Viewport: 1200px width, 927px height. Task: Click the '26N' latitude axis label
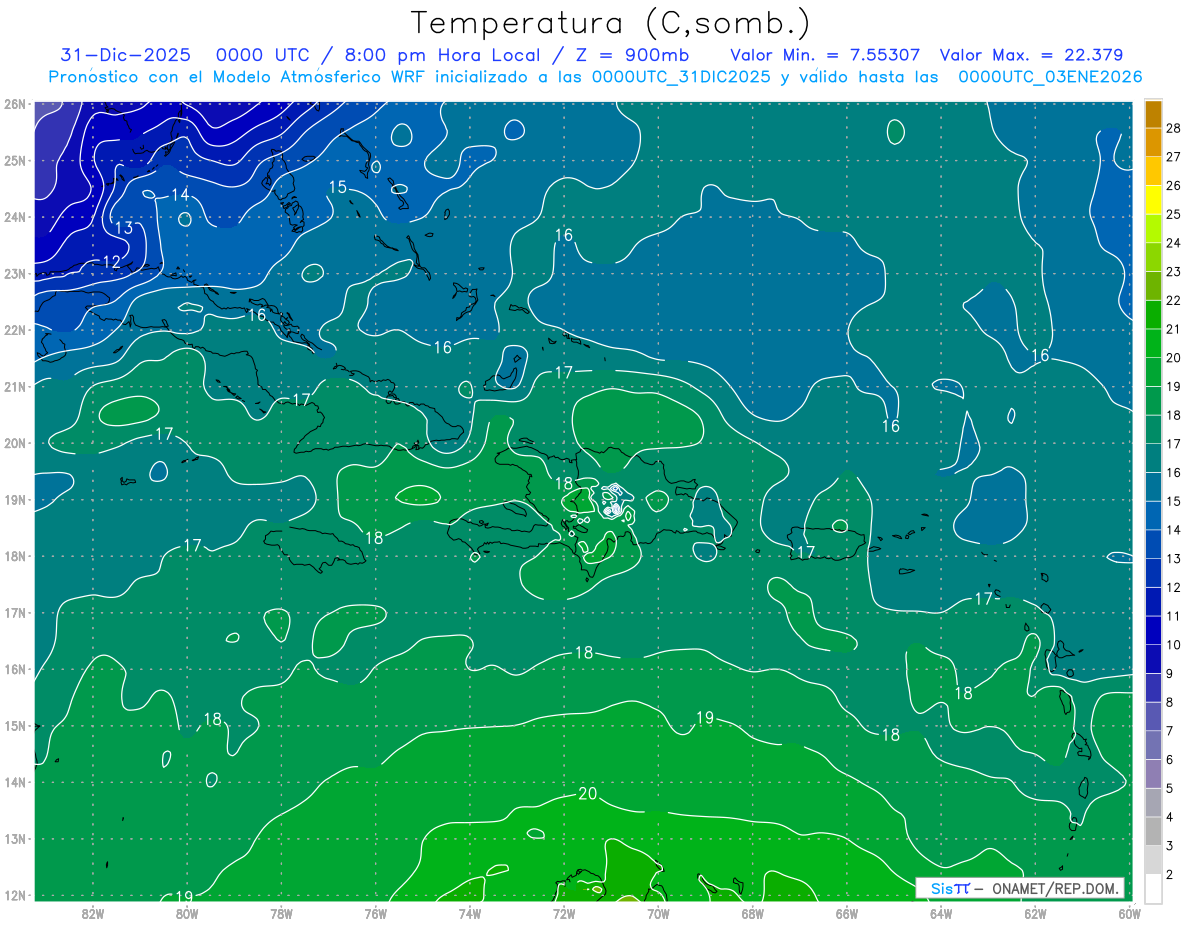[x=14, y=104]
